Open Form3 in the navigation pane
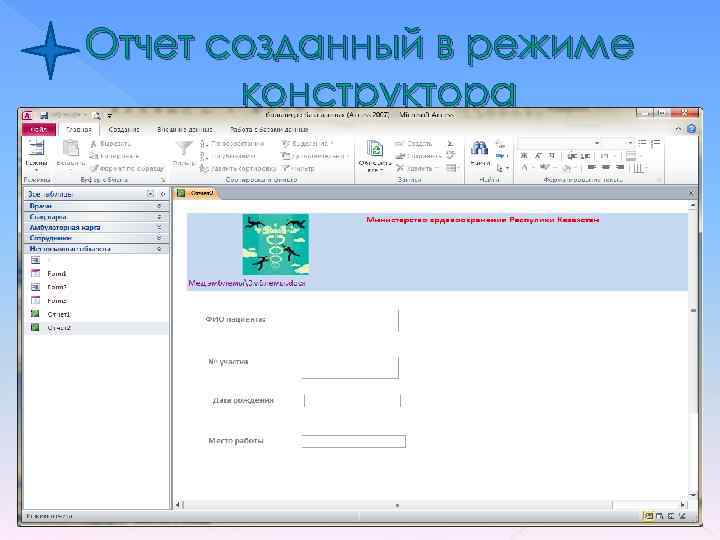 click(x=57, y=301)
